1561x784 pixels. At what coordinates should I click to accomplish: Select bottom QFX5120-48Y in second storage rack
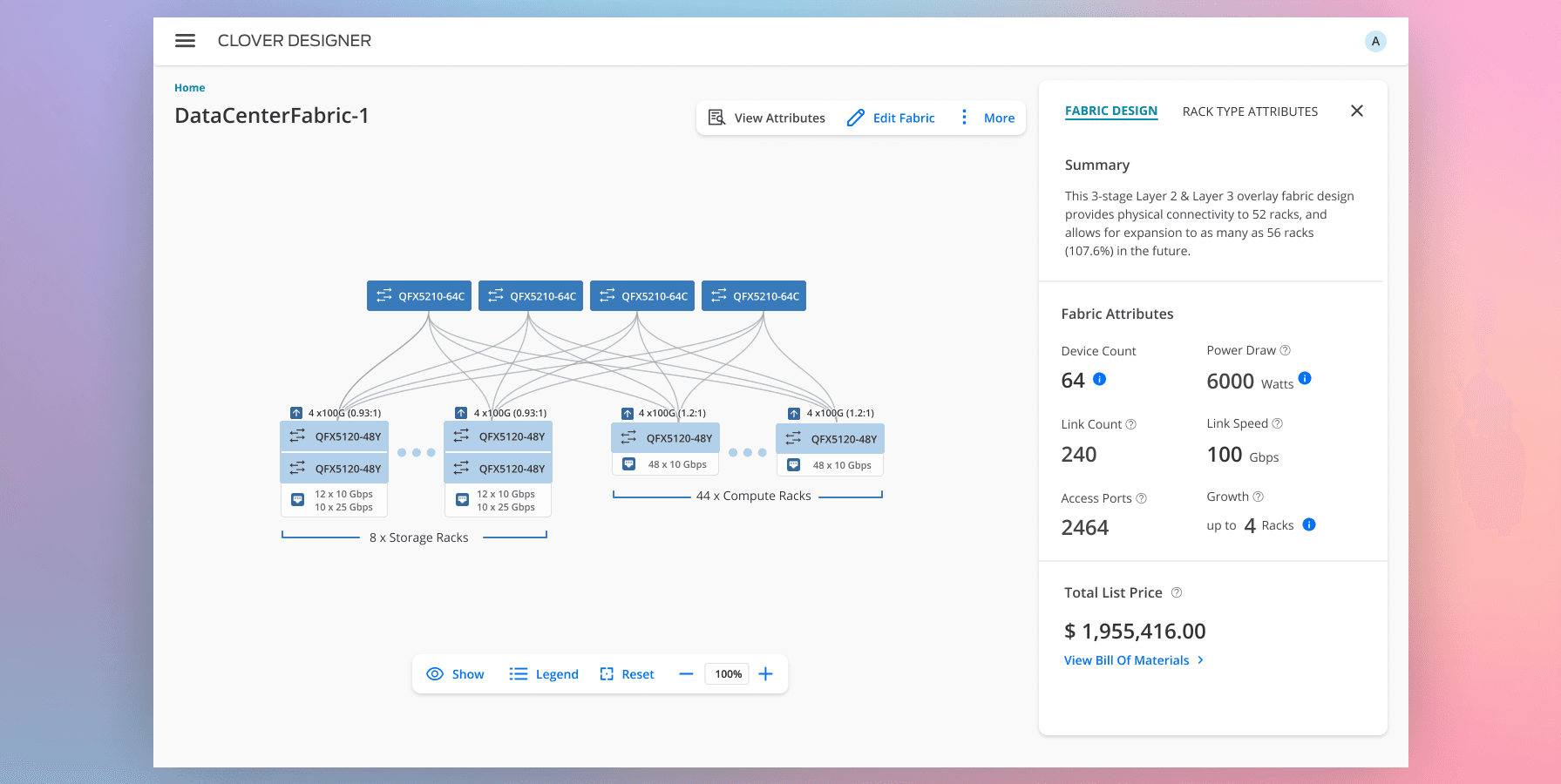click(x=499, y=469)
